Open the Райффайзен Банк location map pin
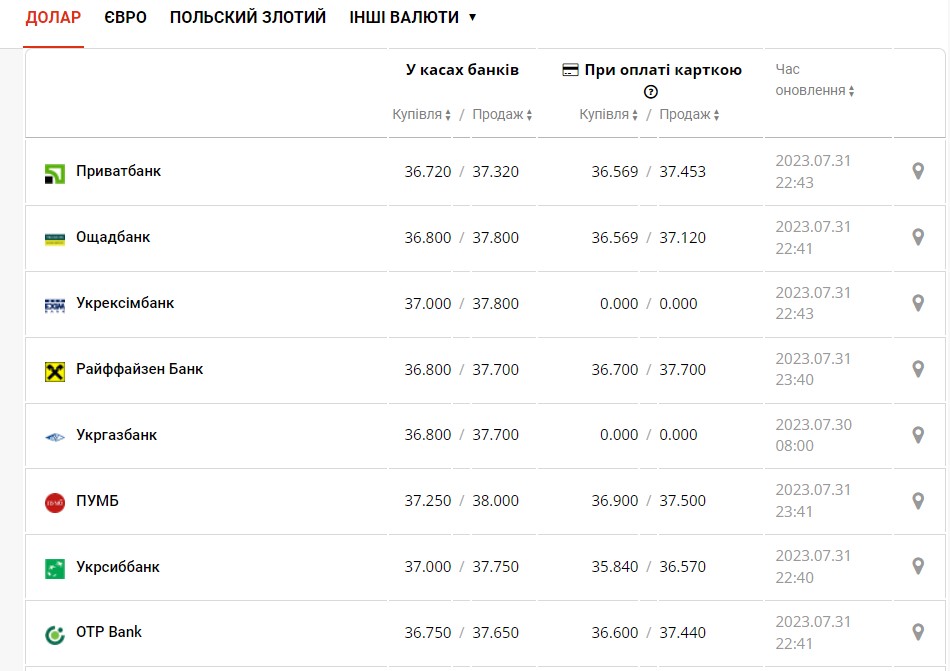 click(x=918, y=369)
